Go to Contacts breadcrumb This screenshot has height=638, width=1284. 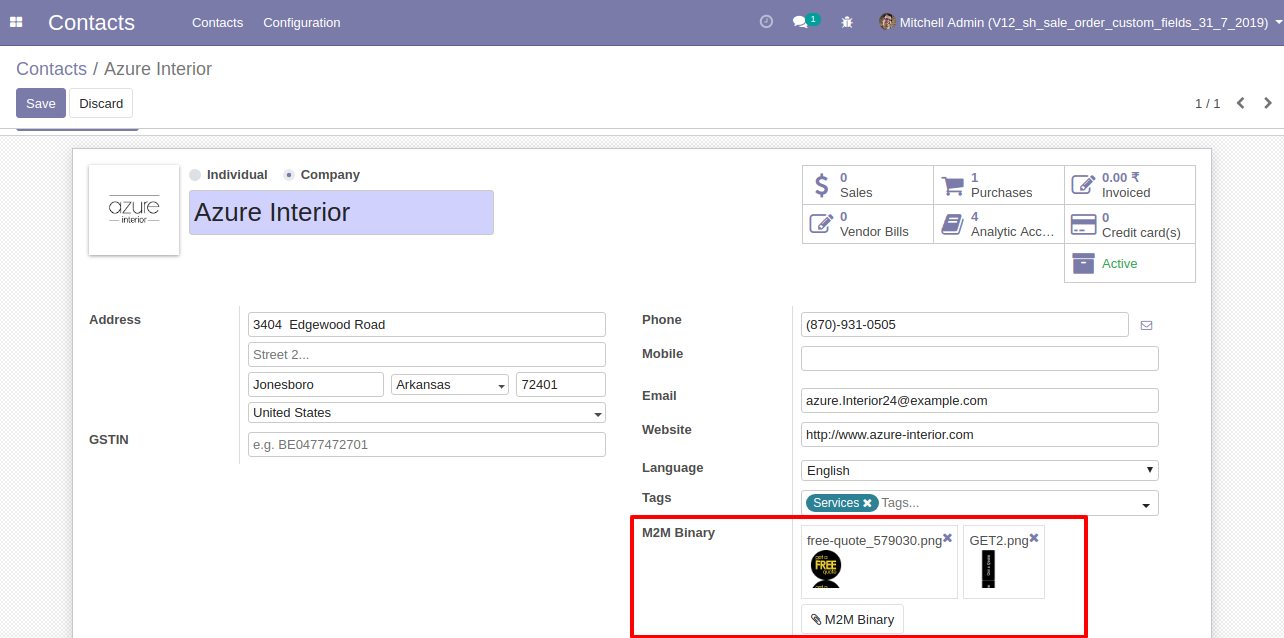[51, 69]
